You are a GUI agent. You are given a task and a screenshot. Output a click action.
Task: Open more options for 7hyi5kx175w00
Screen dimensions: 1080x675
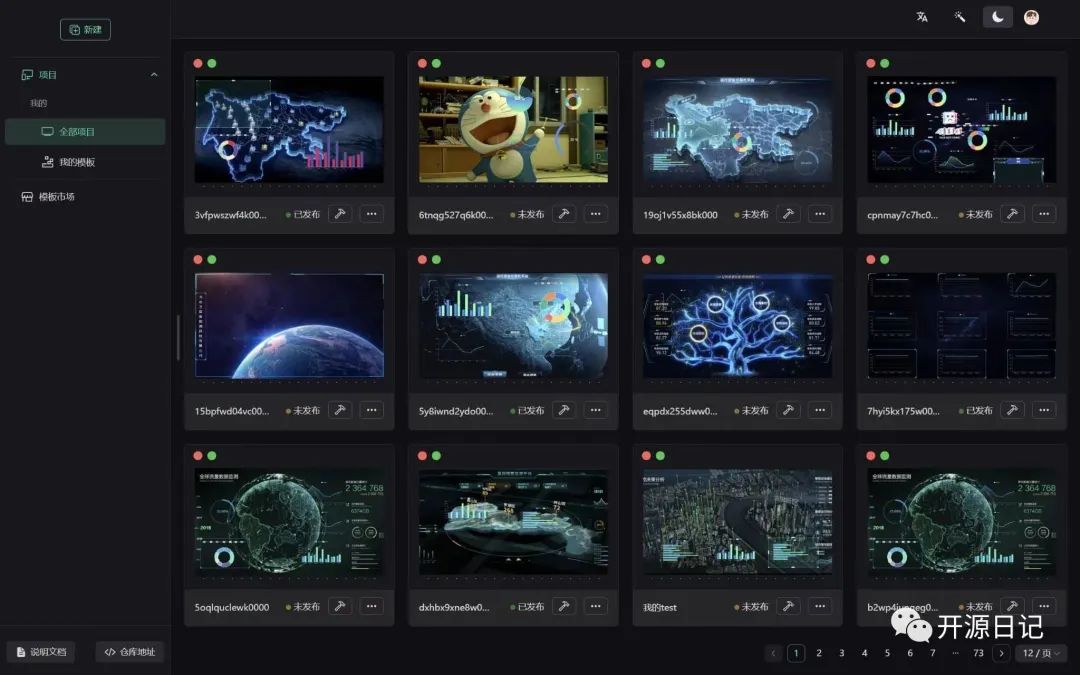click(1043, 410)
